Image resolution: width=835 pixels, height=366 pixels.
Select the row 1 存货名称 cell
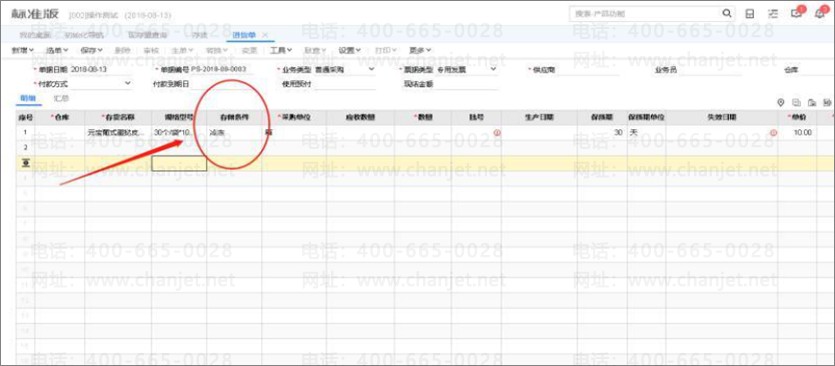click(x=118, y=132)
